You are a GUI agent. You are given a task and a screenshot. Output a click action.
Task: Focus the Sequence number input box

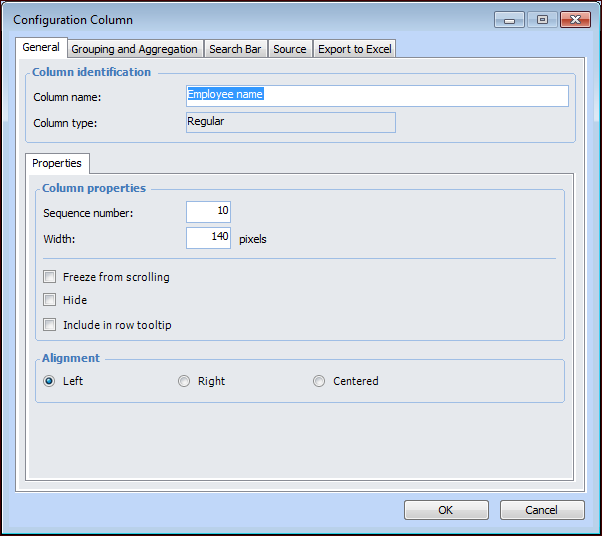pos(209,212)
